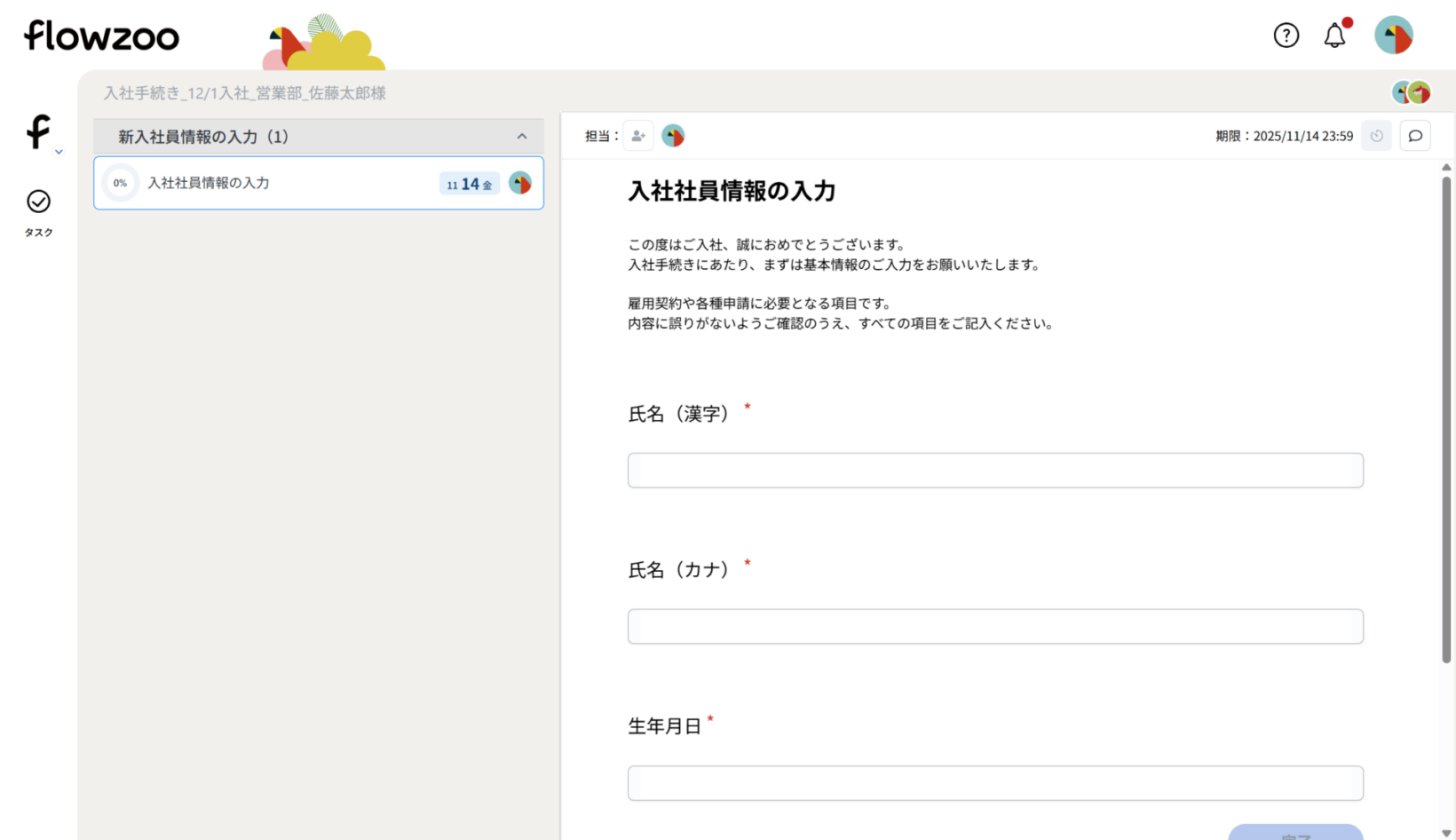Click the 氏名（カナ） input field
Image resolution: width=1456 pixels, height=840 pixels.
(x=994, y=627)
